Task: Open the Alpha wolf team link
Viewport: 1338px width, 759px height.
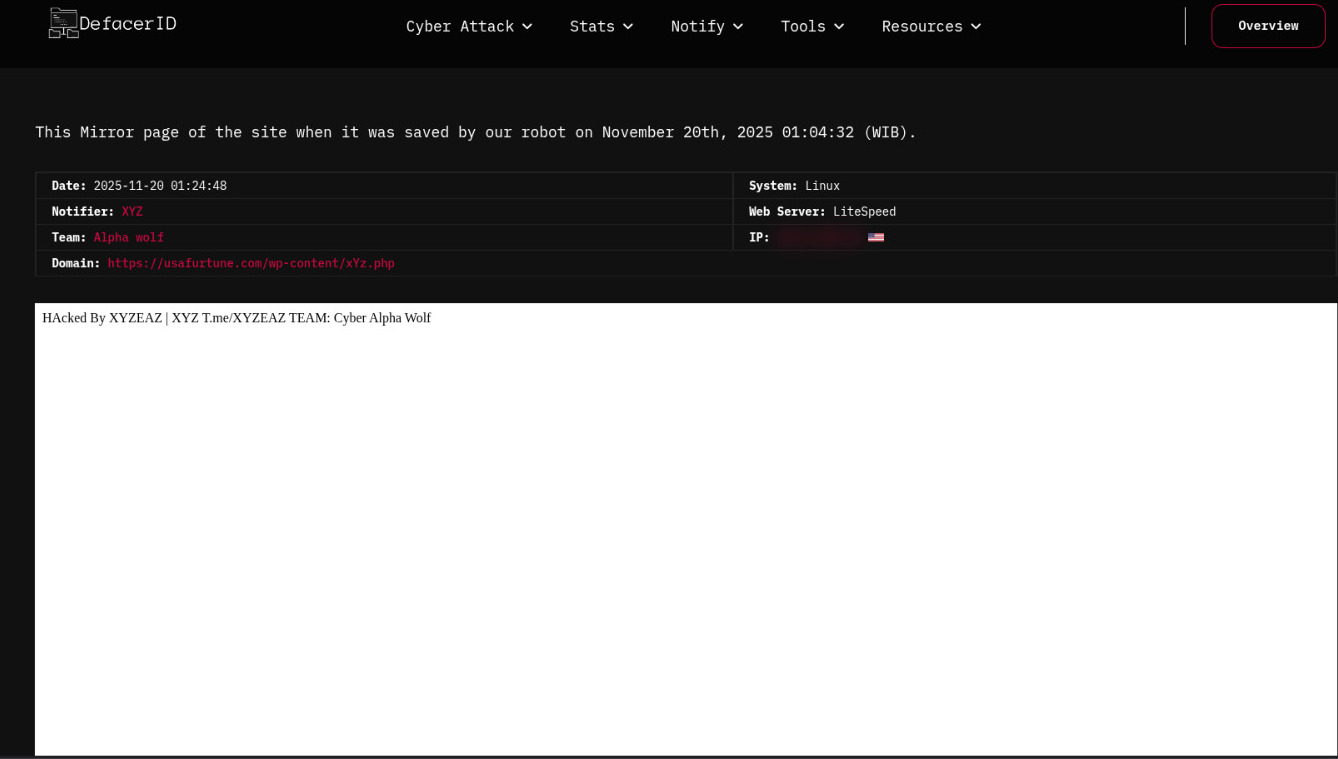Action: pos(128,237)
